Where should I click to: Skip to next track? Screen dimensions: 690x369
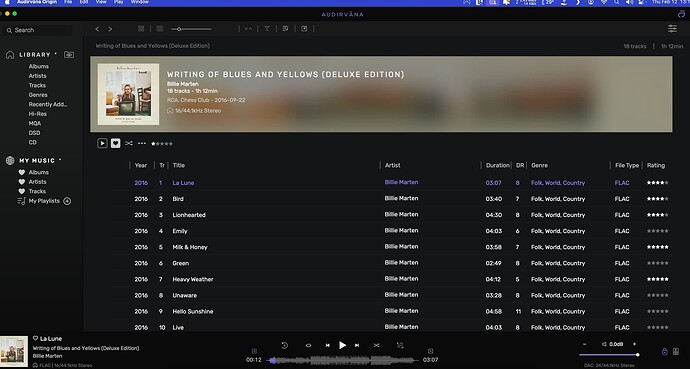click(x=357, y=345)
